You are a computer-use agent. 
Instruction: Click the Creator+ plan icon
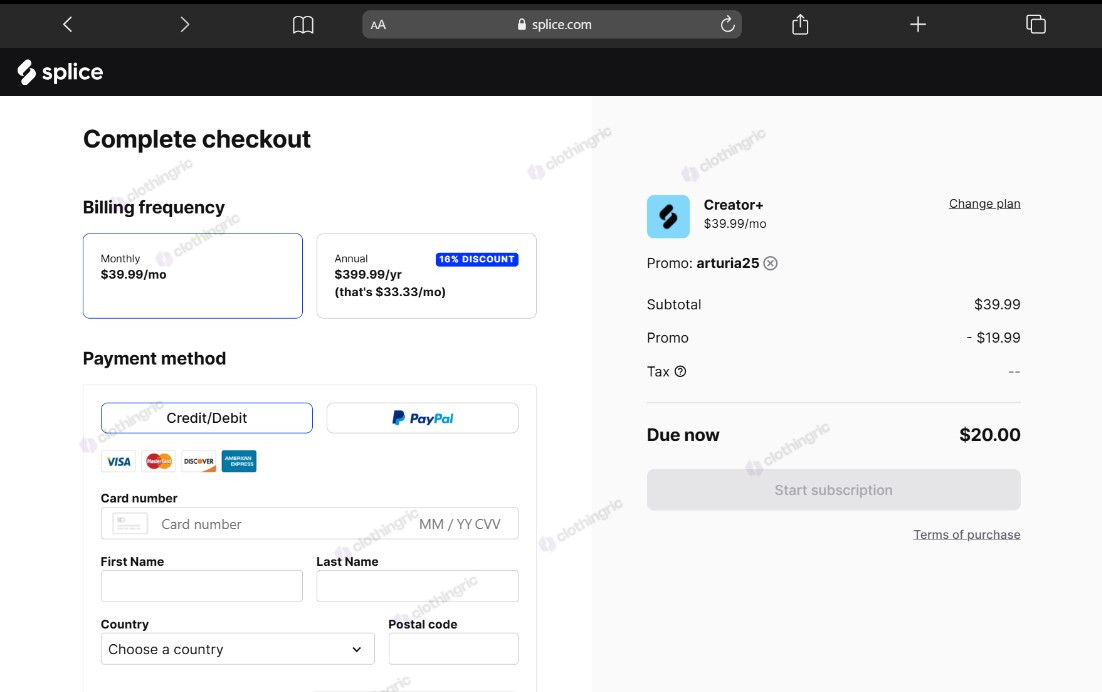click(668, 216)
